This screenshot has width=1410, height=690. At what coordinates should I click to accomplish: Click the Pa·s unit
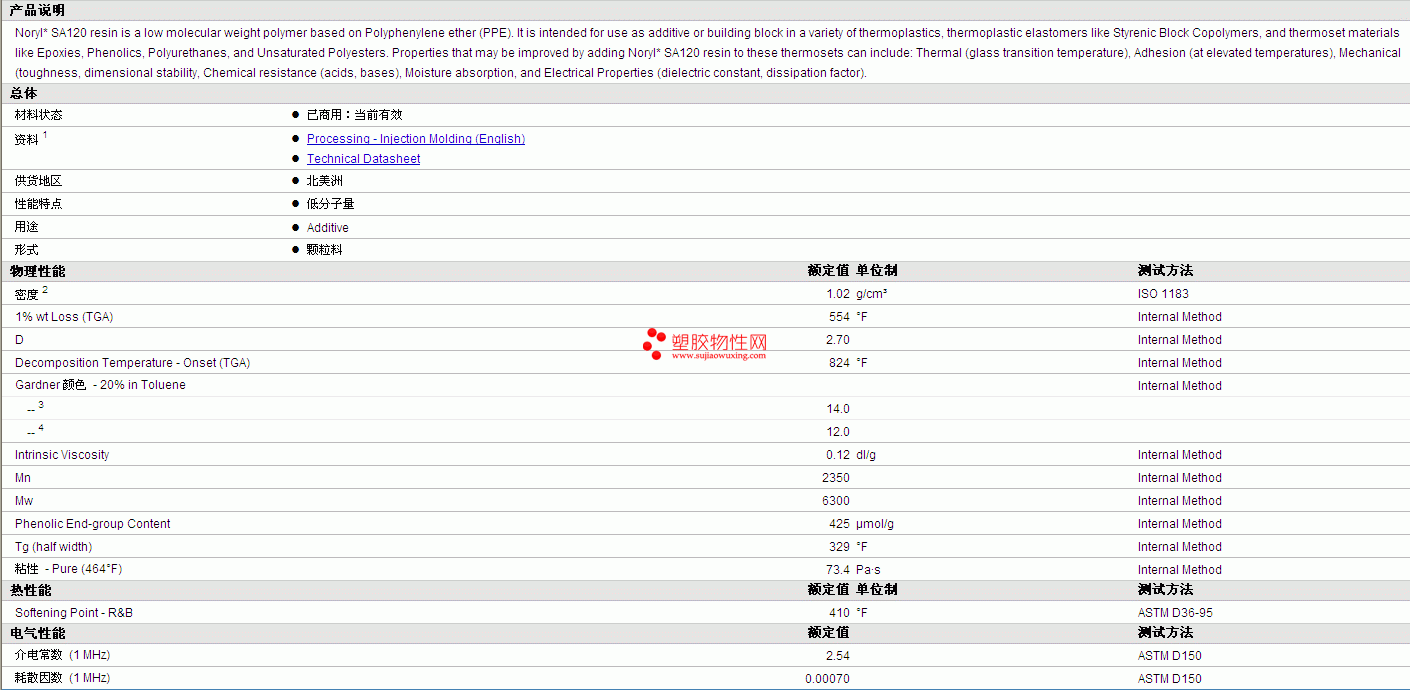click(868, 570)
